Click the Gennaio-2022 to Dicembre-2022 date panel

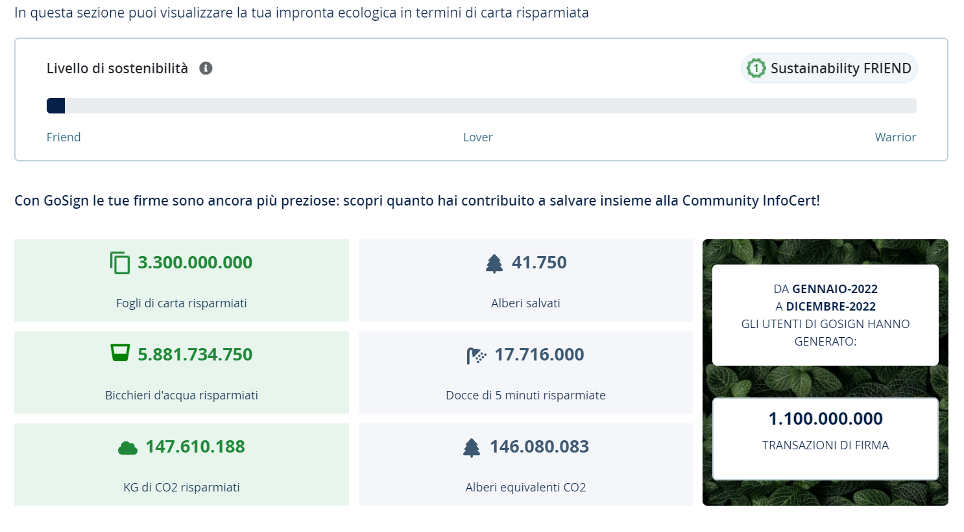coord(825,314)
